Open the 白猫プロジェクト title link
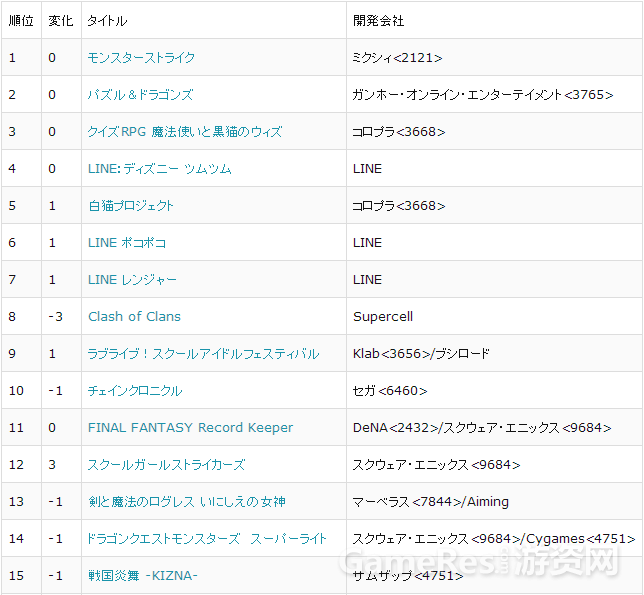This screenshot has width=644, height=595. 131,205
